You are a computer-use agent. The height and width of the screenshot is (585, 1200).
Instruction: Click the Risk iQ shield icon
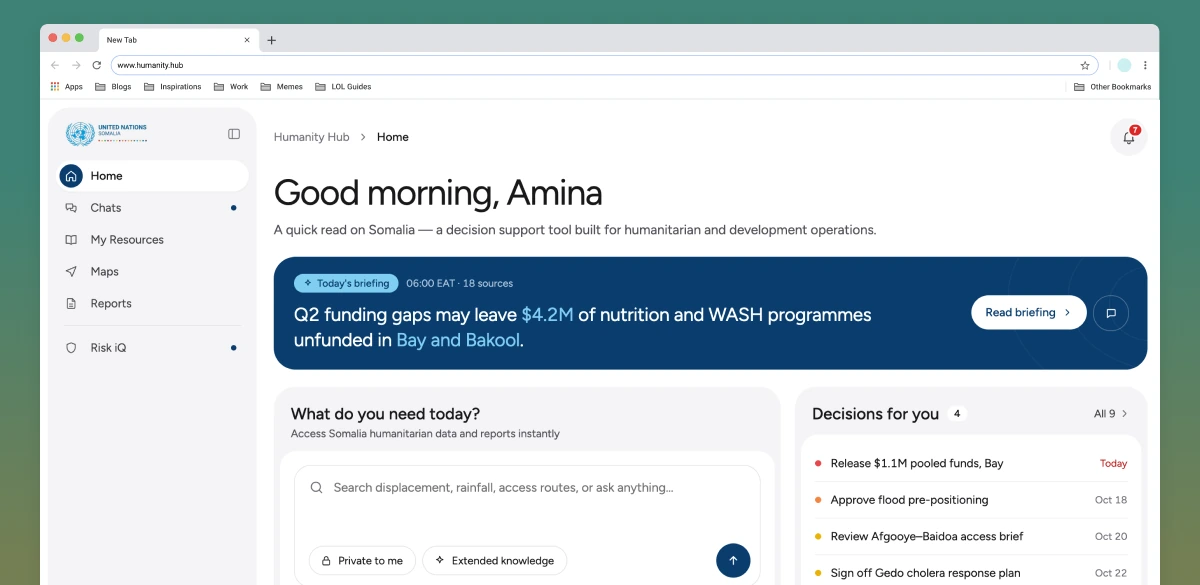coord(71,348)
